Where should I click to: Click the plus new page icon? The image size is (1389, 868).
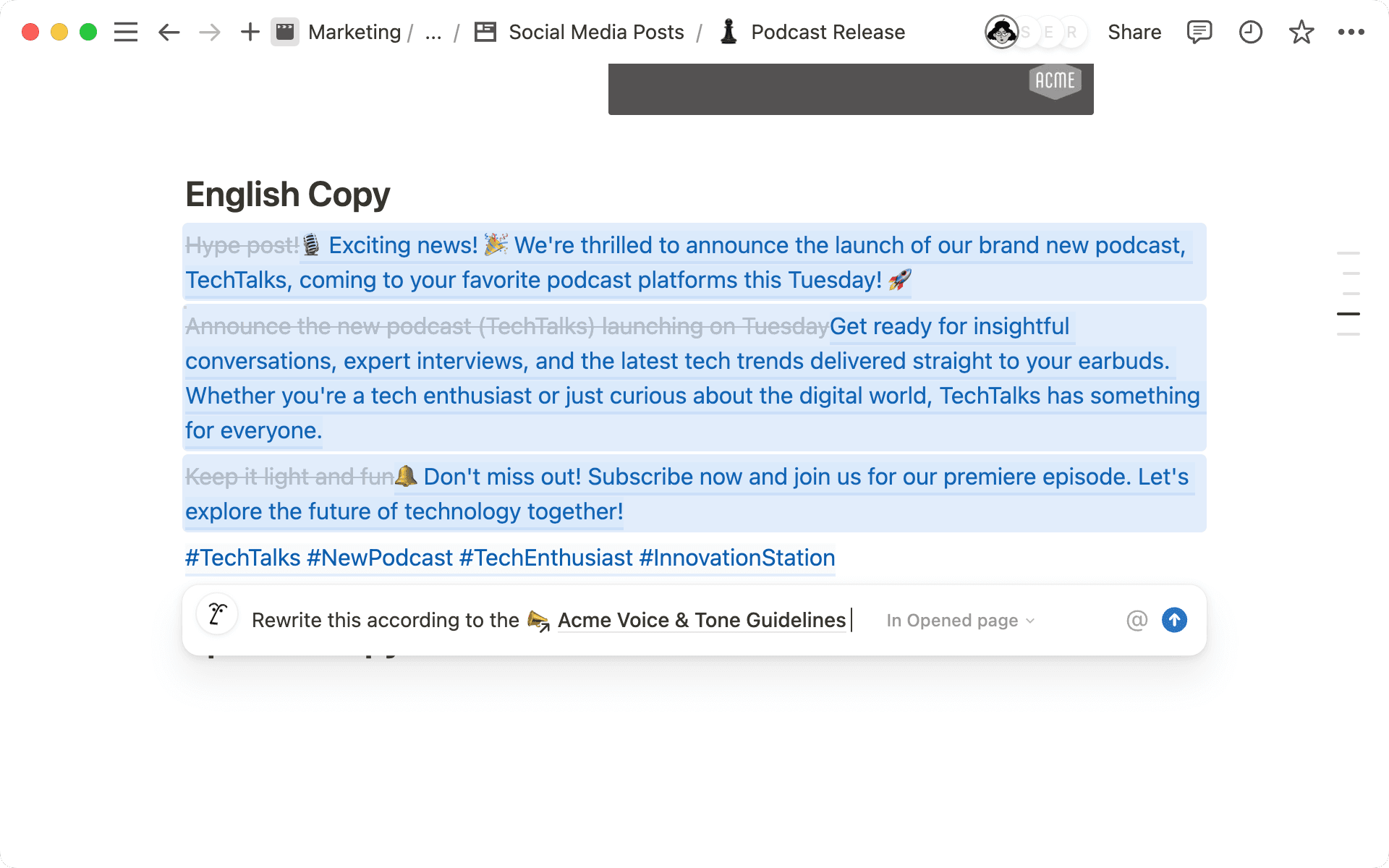[x=250, y=32]
